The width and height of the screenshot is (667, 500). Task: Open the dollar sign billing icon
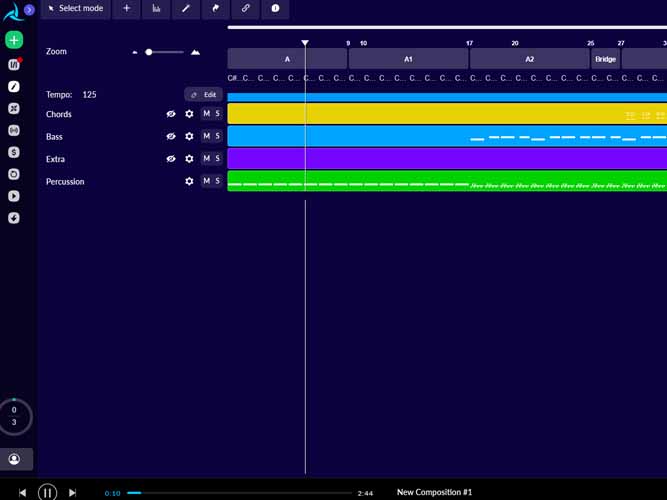[x=14, y=152]
